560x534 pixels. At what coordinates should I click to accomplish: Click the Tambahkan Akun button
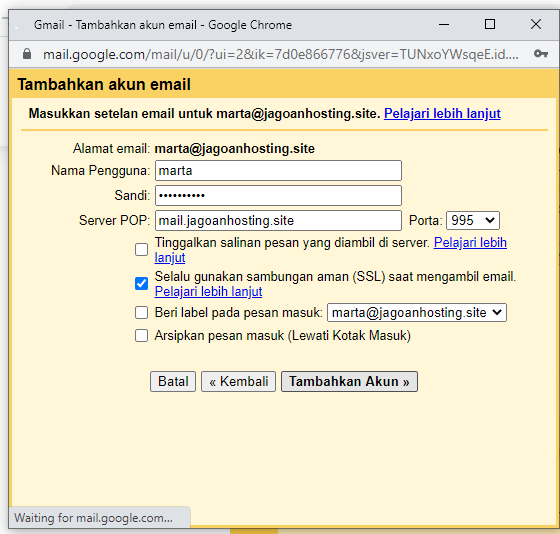[349, 381]
